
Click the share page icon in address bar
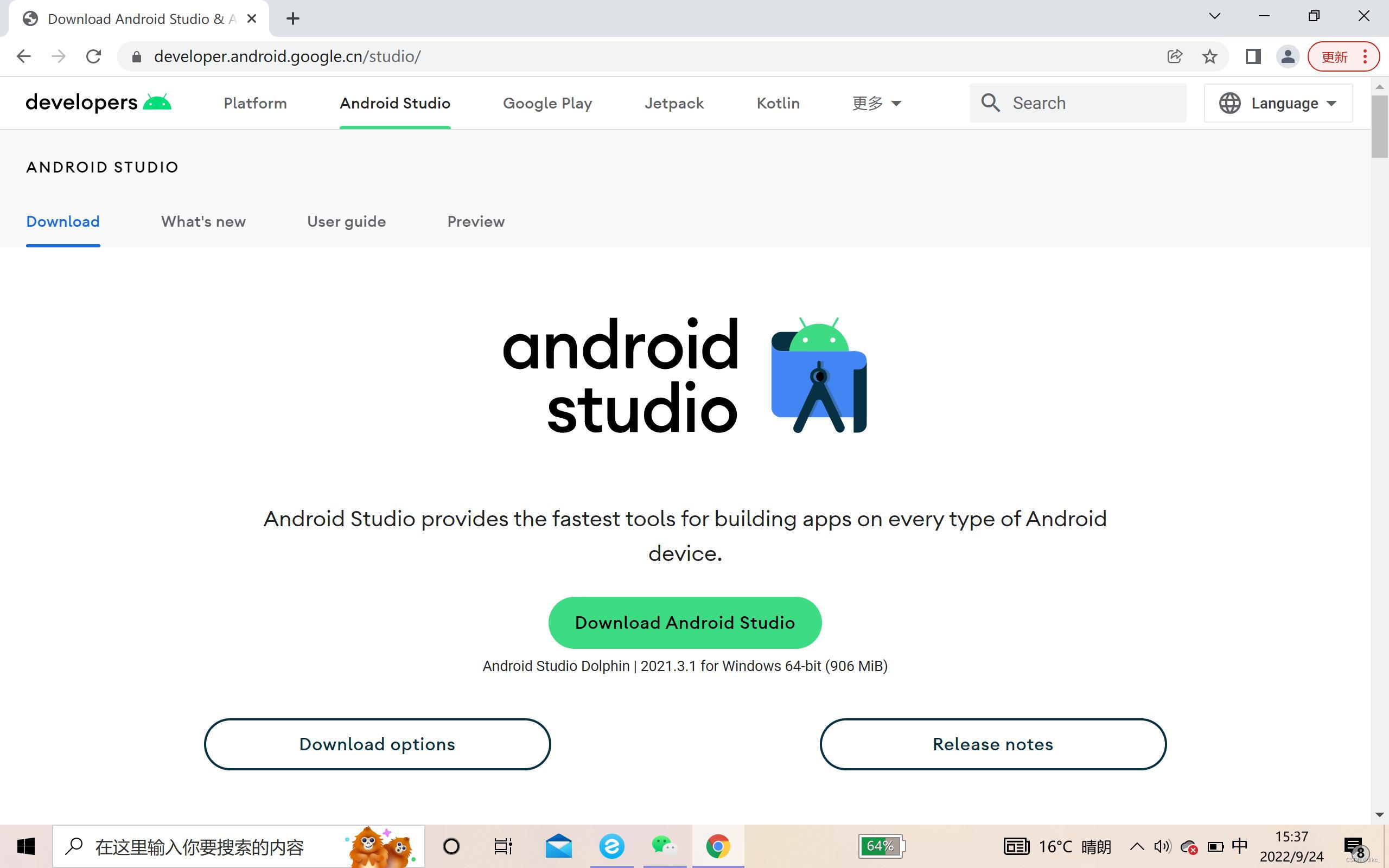click(x=1175, y=56)
